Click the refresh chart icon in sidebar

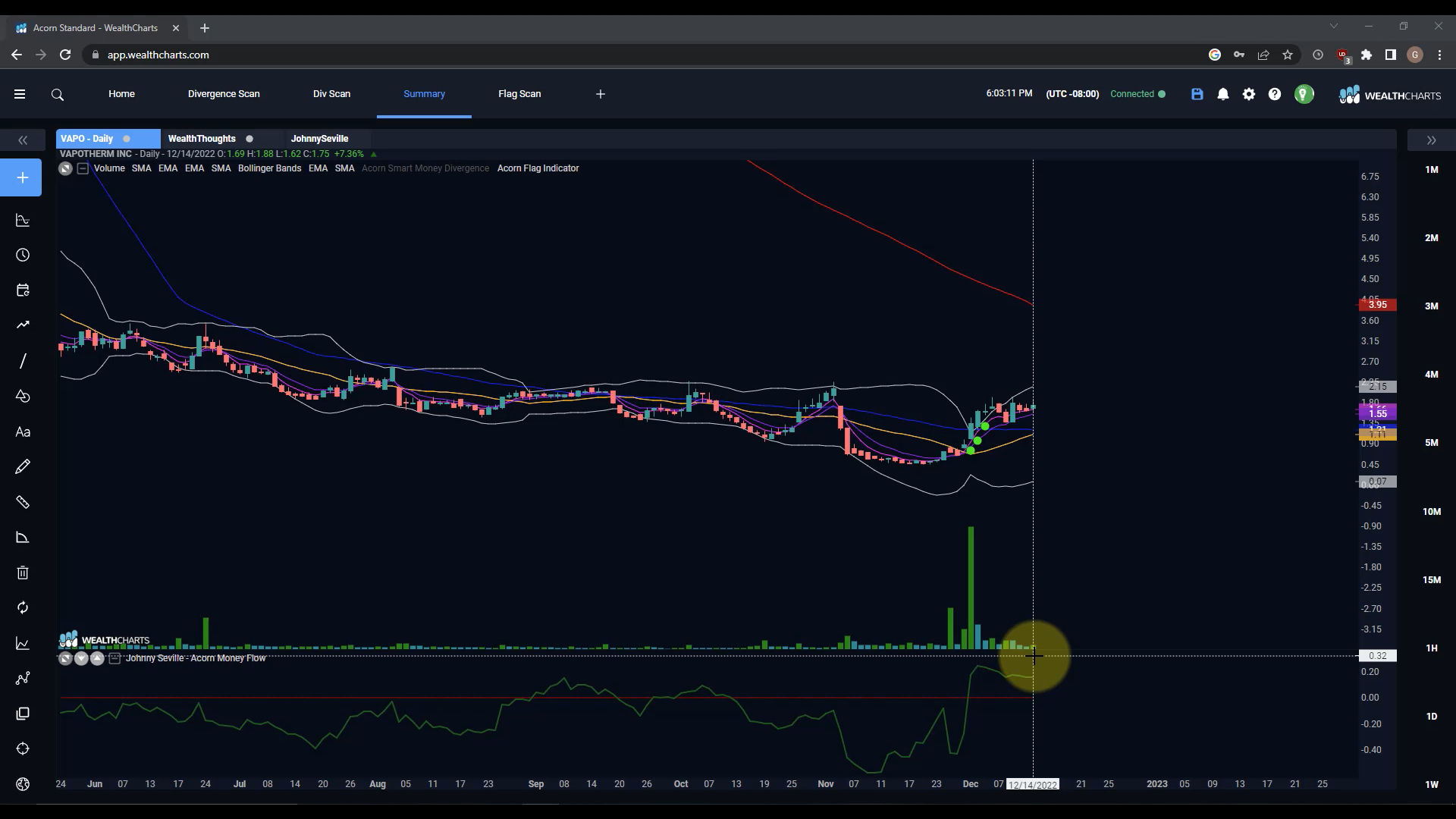coord(23,608)
